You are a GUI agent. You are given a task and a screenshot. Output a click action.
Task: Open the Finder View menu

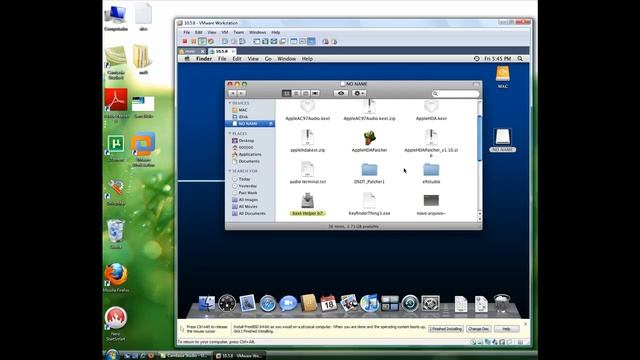tap(253, 59)
